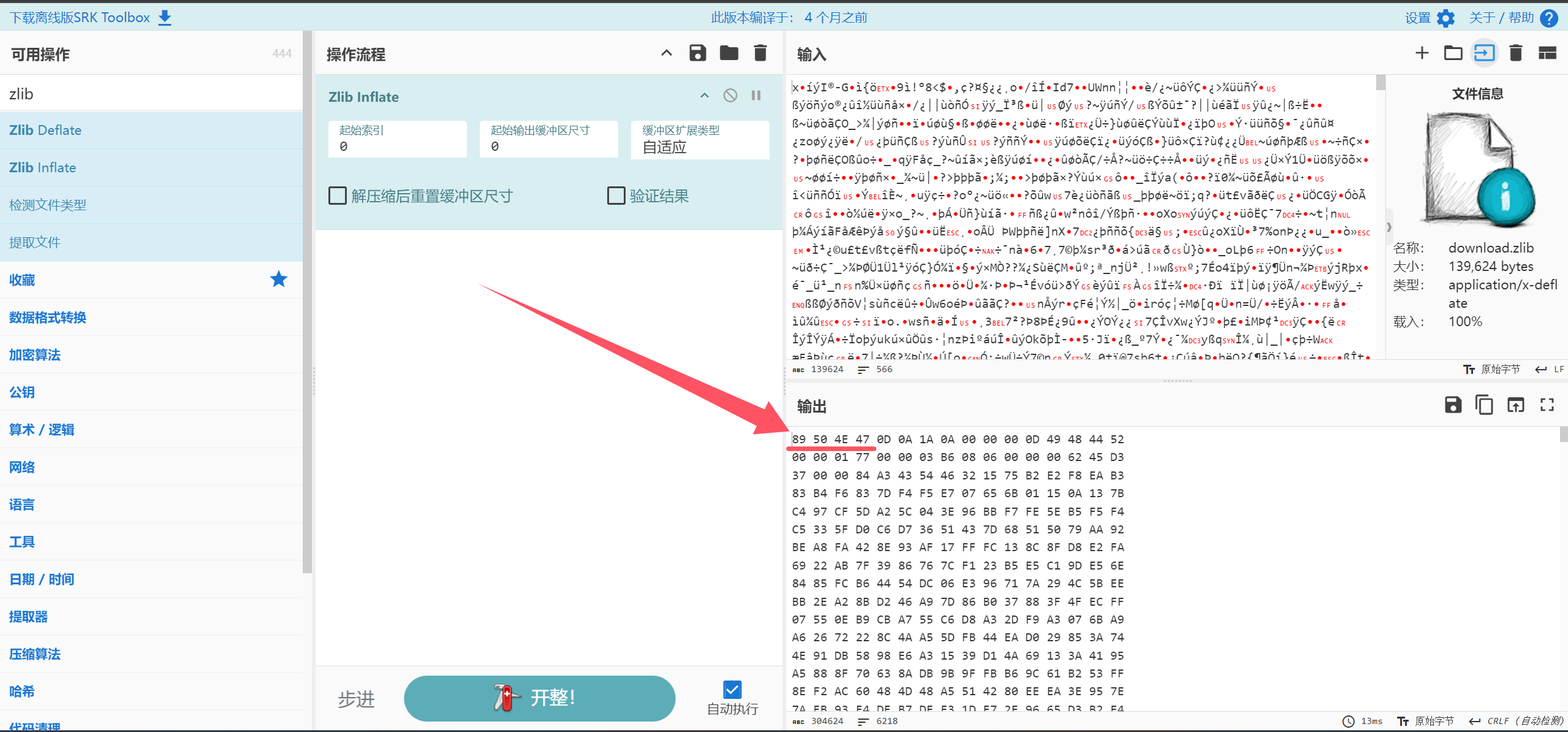This screenshot has height=732, width=1568.
Task: Open the 压缩算法 category
Action: pyautogui.click(x=35, y=654)
